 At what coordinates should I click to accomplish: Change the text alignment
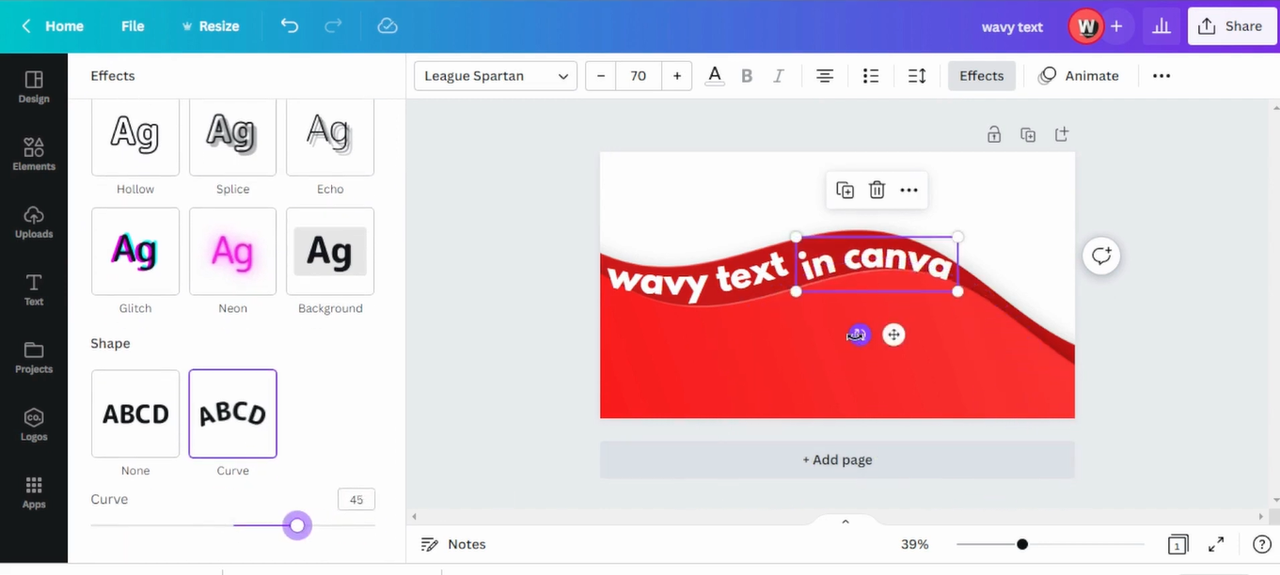[825, 76]
